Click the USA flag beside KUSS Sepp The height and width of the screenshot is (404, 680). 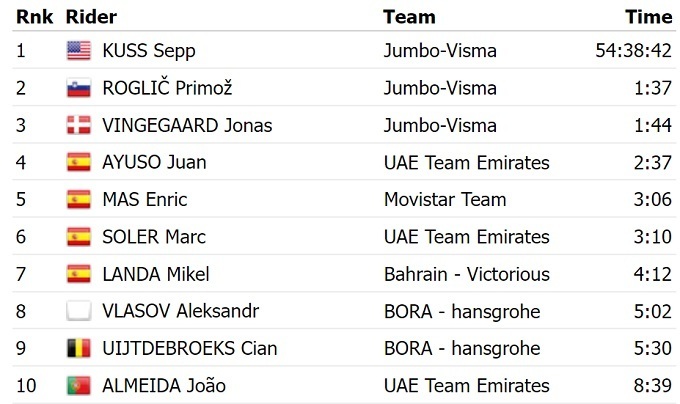coord(78,51)
